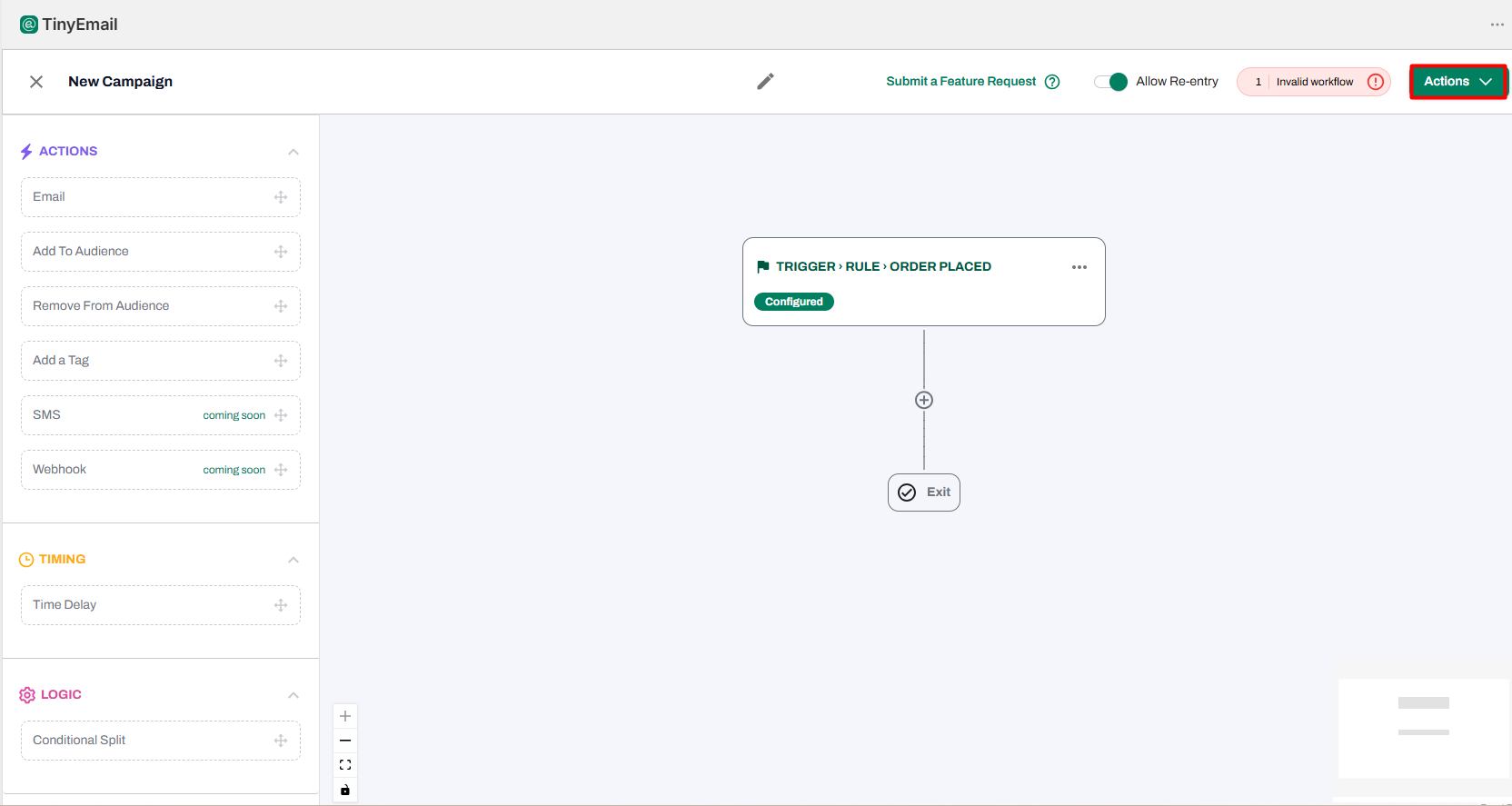Collapse the LOGIC section
The image size is (1512, 806).
tap(293, 695)
